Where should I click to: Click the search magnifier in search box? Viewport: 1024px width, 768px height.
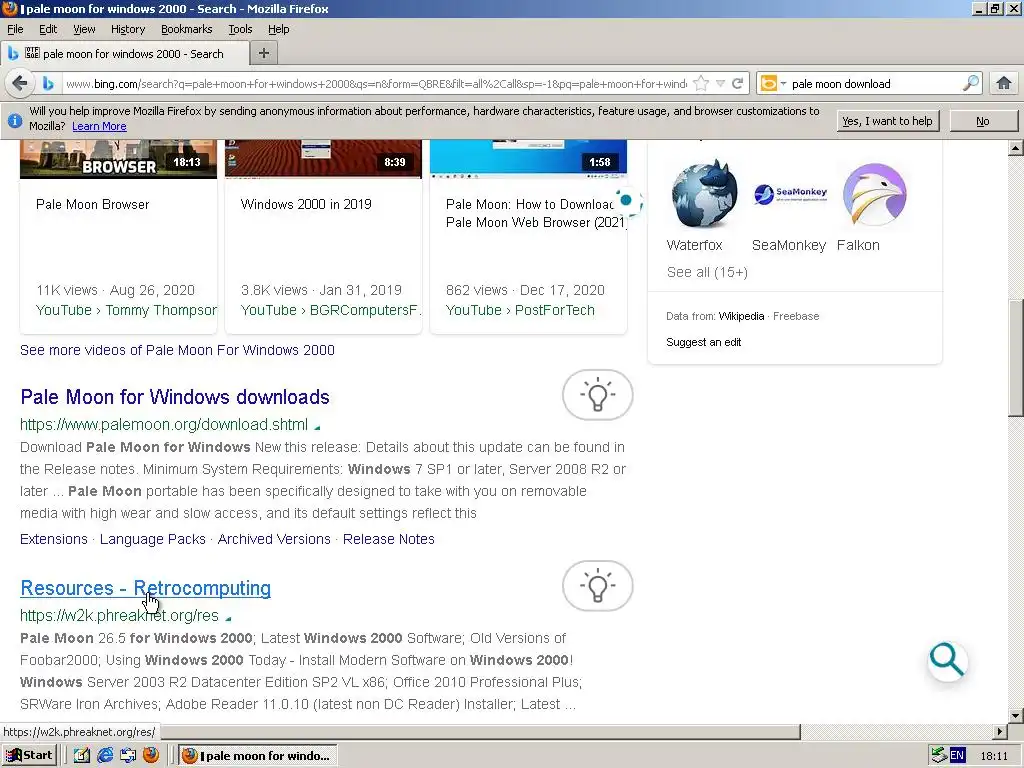point(970,83)
